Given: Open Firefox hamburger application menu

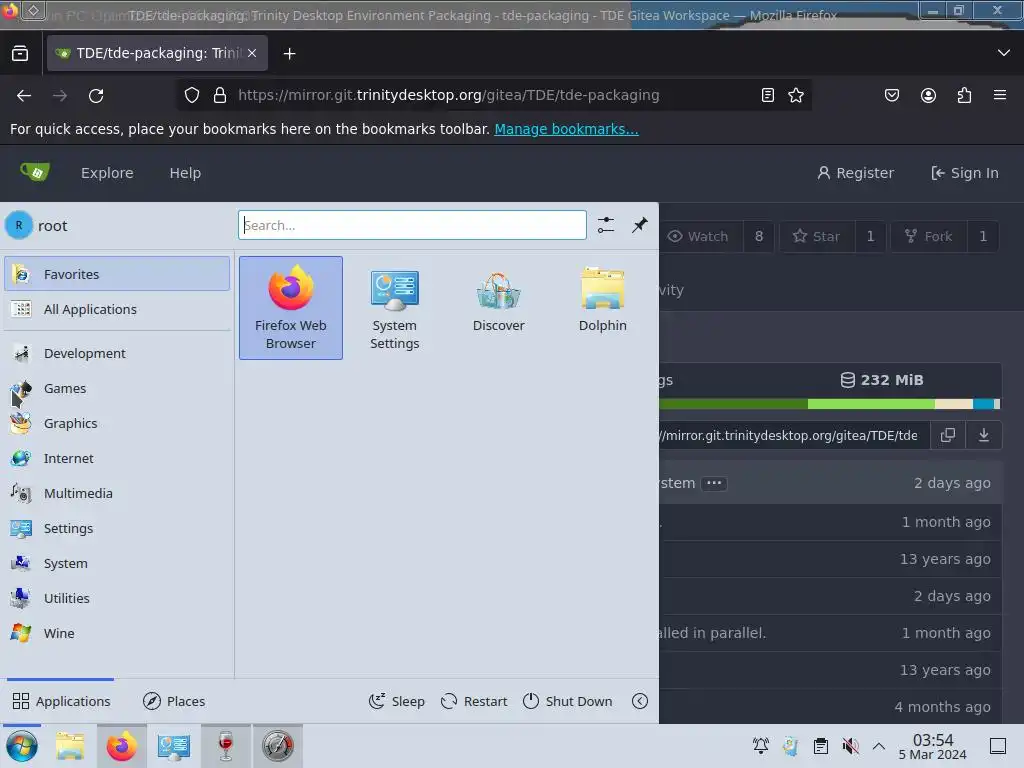Looking at the screenshot, I should [x=1000, y=95].
